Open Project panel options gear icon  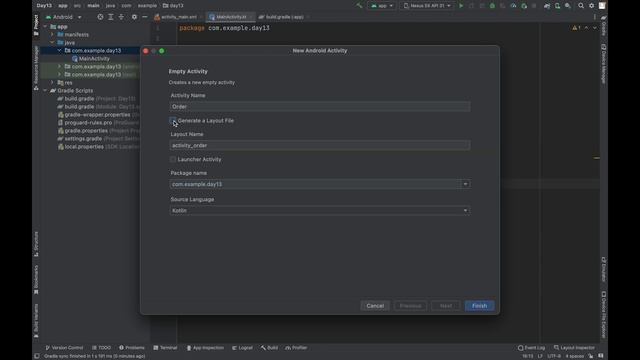134,17
